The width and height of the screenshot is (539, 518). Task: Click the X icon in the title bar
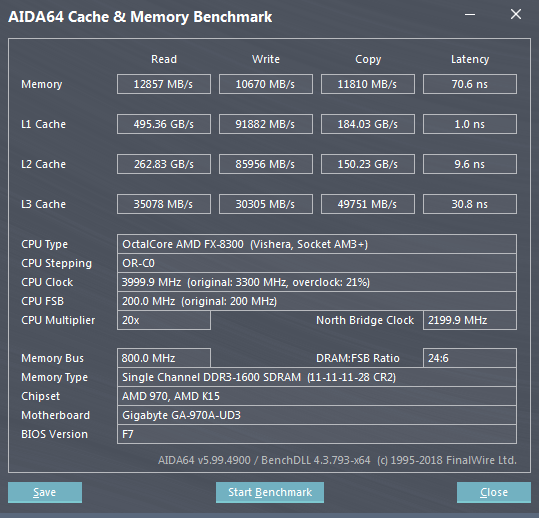[x=516, y=14]
